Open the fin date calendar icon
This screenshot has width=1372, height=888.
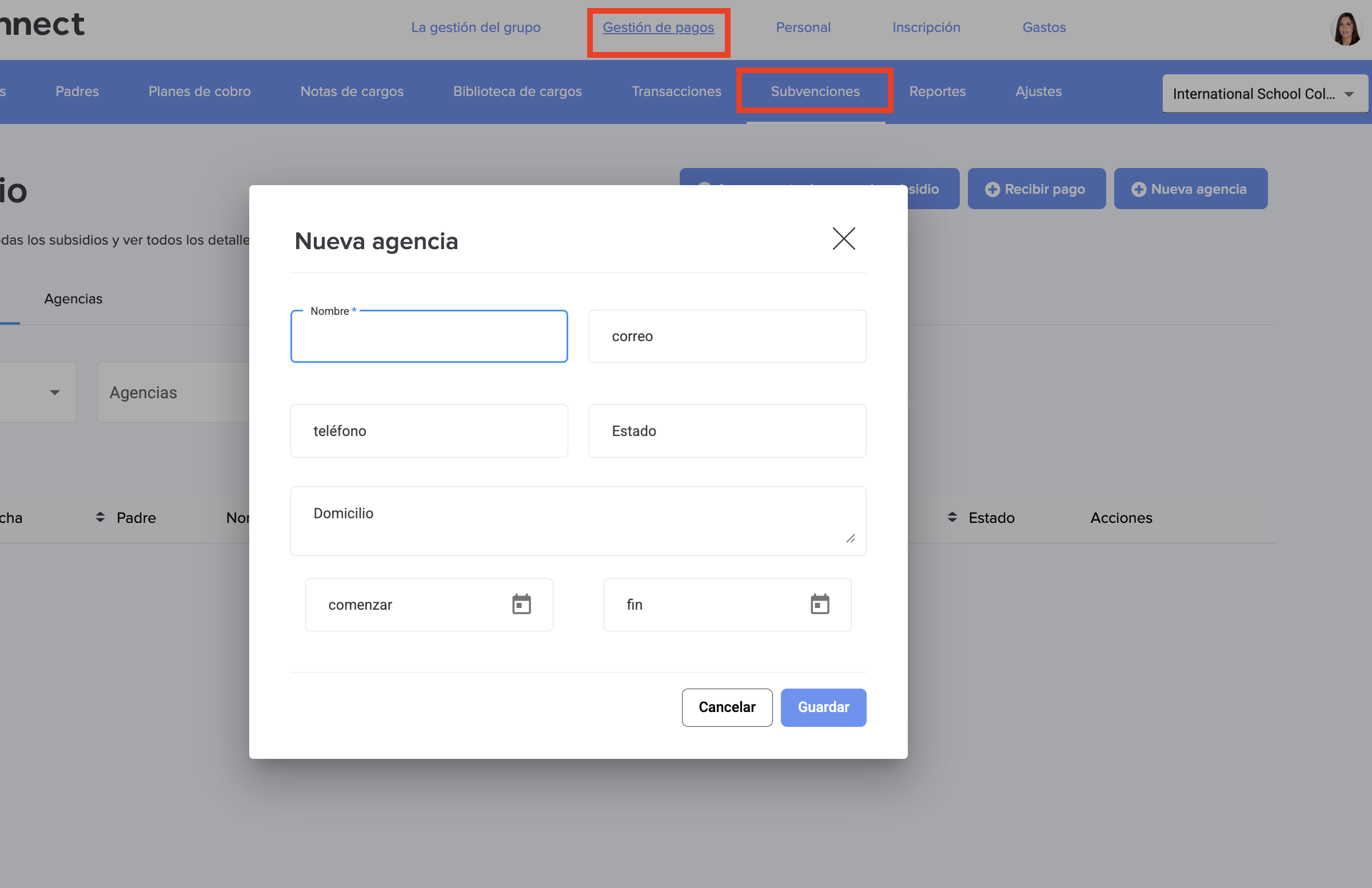819,605
